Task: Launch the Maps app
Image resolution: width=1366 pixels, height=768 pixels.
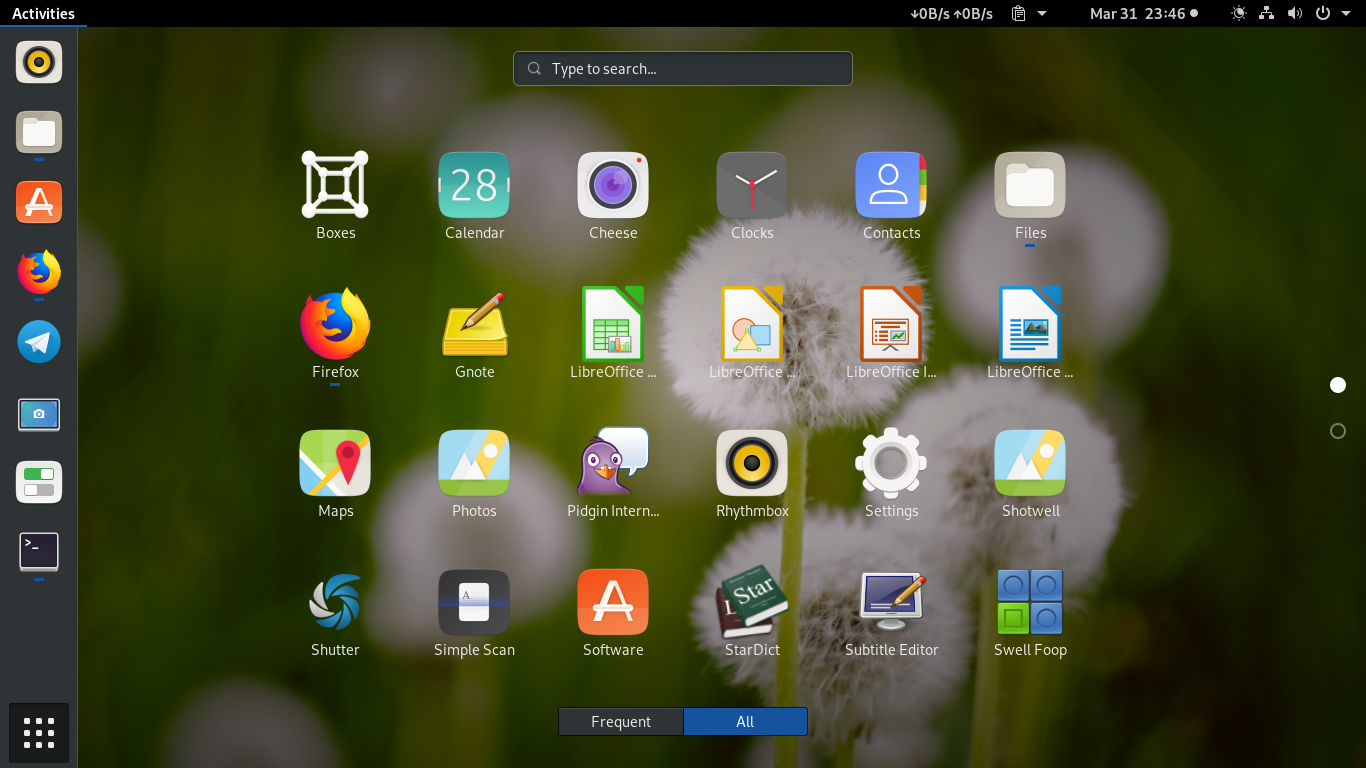Action: click(335, 463)
